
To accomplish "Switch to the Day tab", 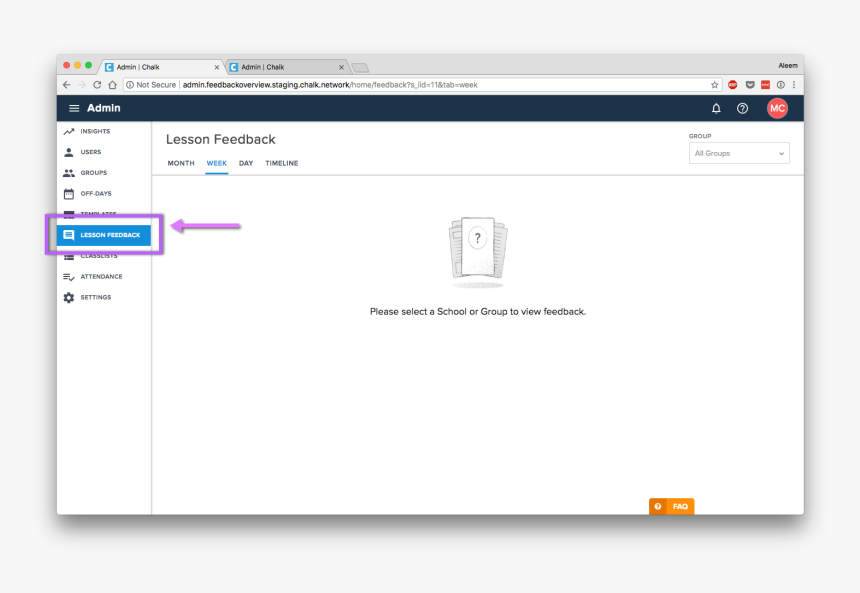I will pyautogui.click(x=246, y=163).
